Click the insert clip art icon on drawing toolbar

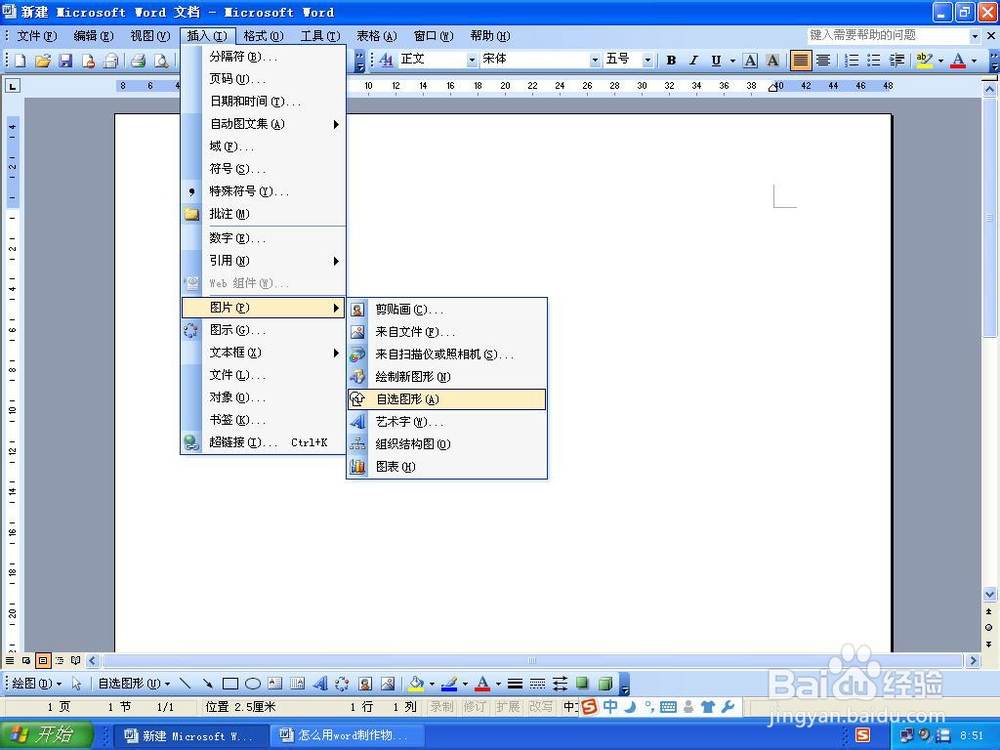point(365,684)
